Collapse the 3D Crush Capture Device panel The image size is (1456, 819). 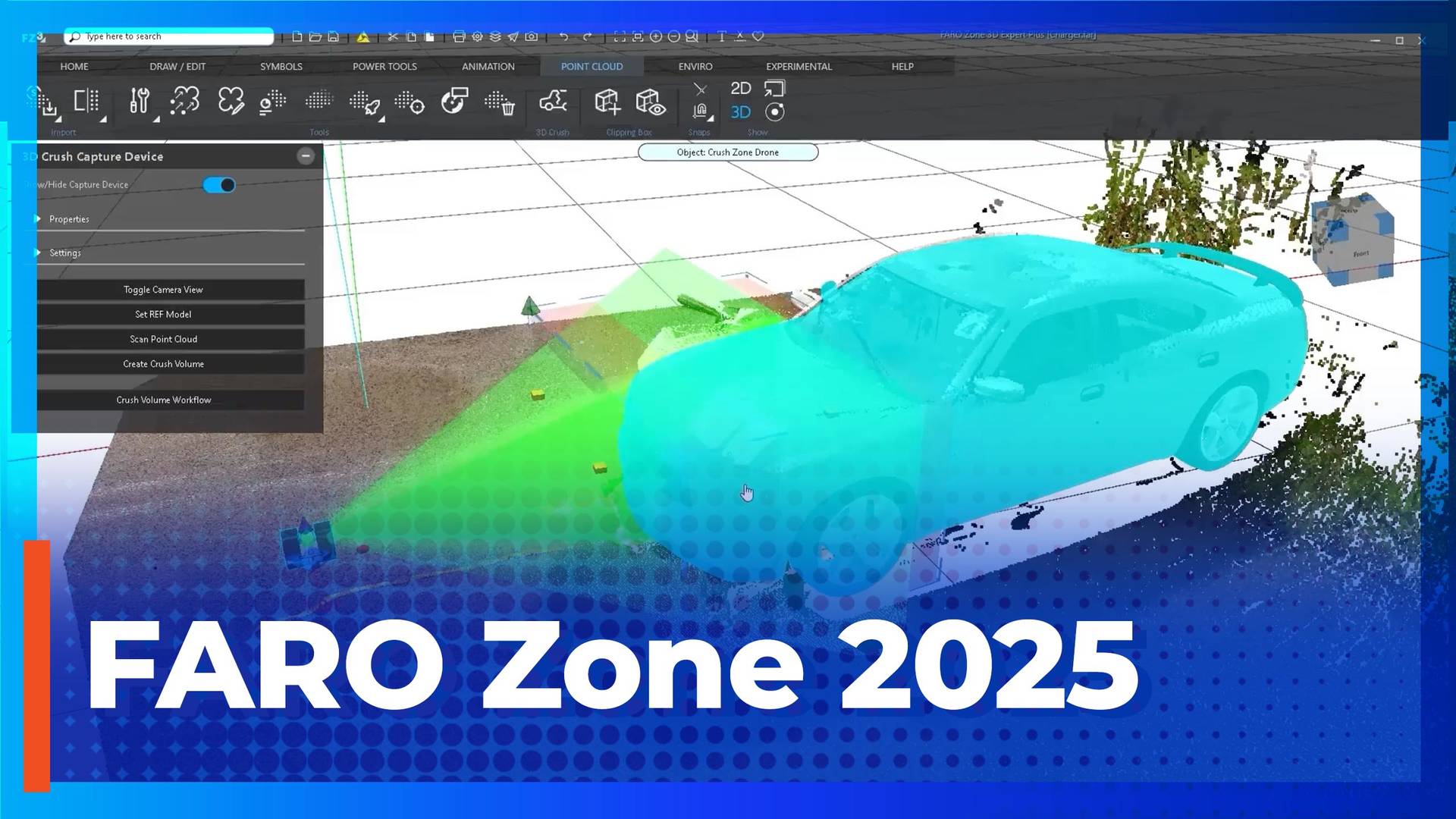click(306, 156)
